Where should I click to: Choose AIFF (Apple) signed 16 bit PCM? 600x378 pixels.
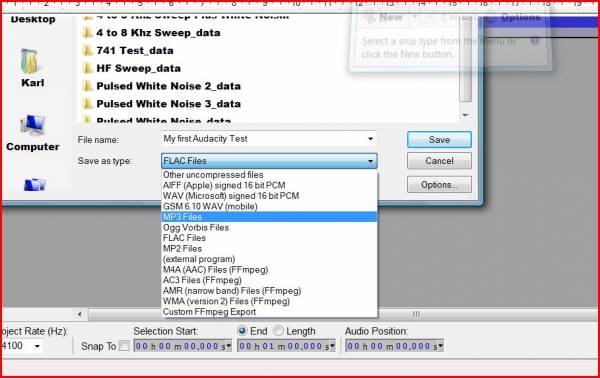pos(269,185)
